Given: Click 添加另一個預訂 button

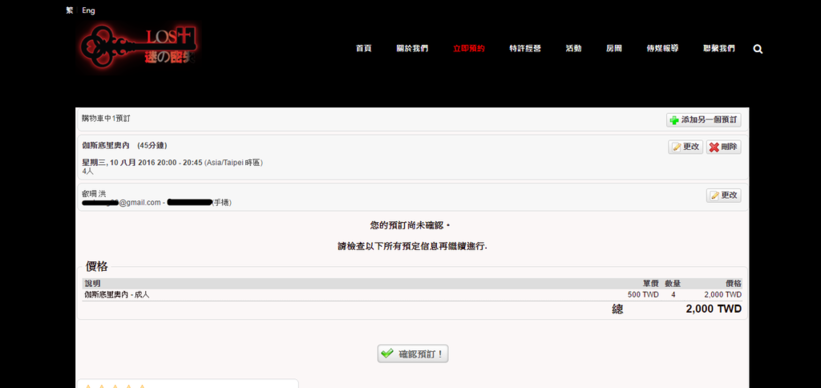Looking at the screenshot, I should click(704, 120).
